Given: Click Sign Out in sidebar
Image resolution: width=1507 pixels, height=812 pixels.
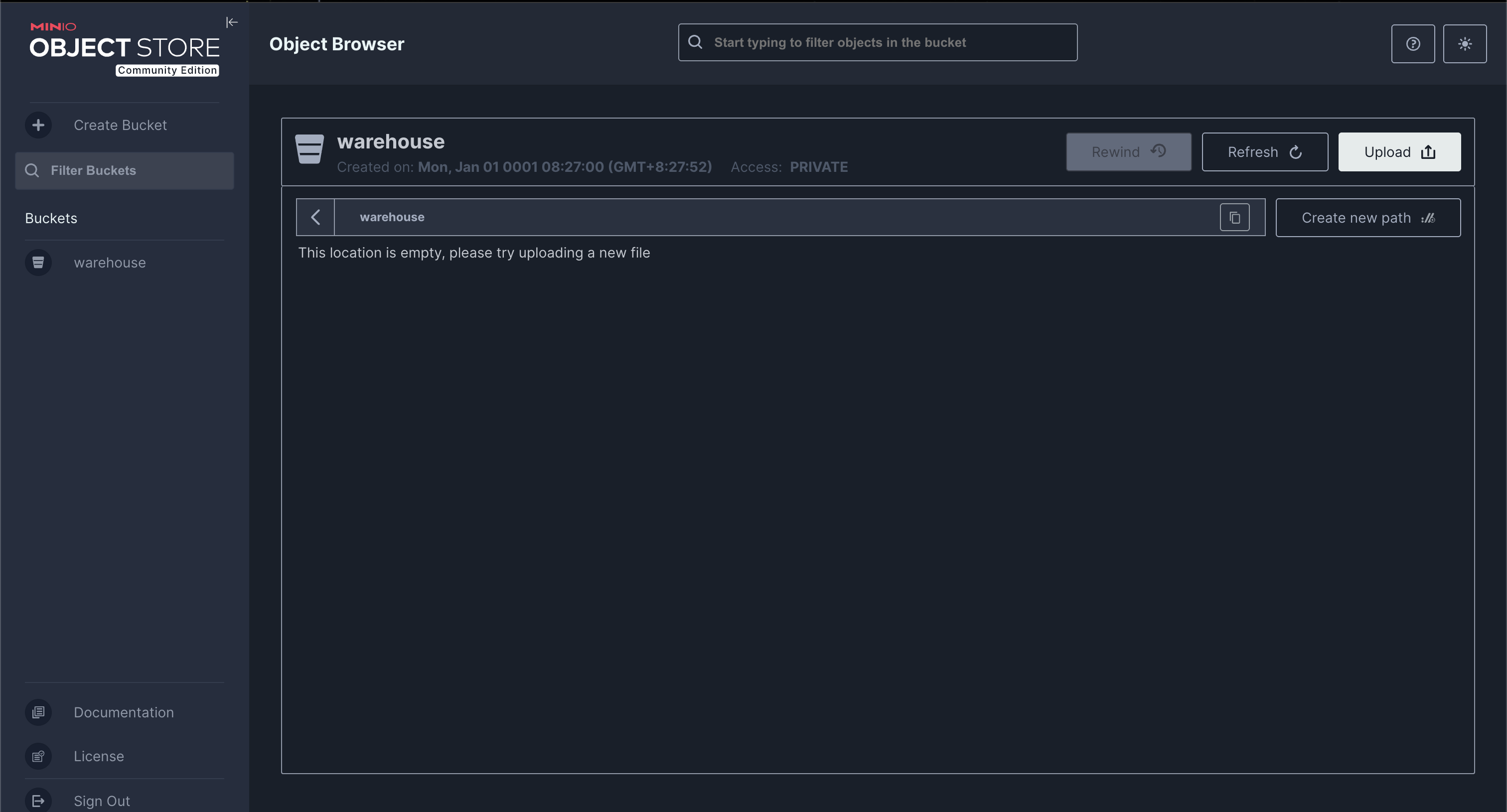Looking at the screenshot, I should click(101, 801).
